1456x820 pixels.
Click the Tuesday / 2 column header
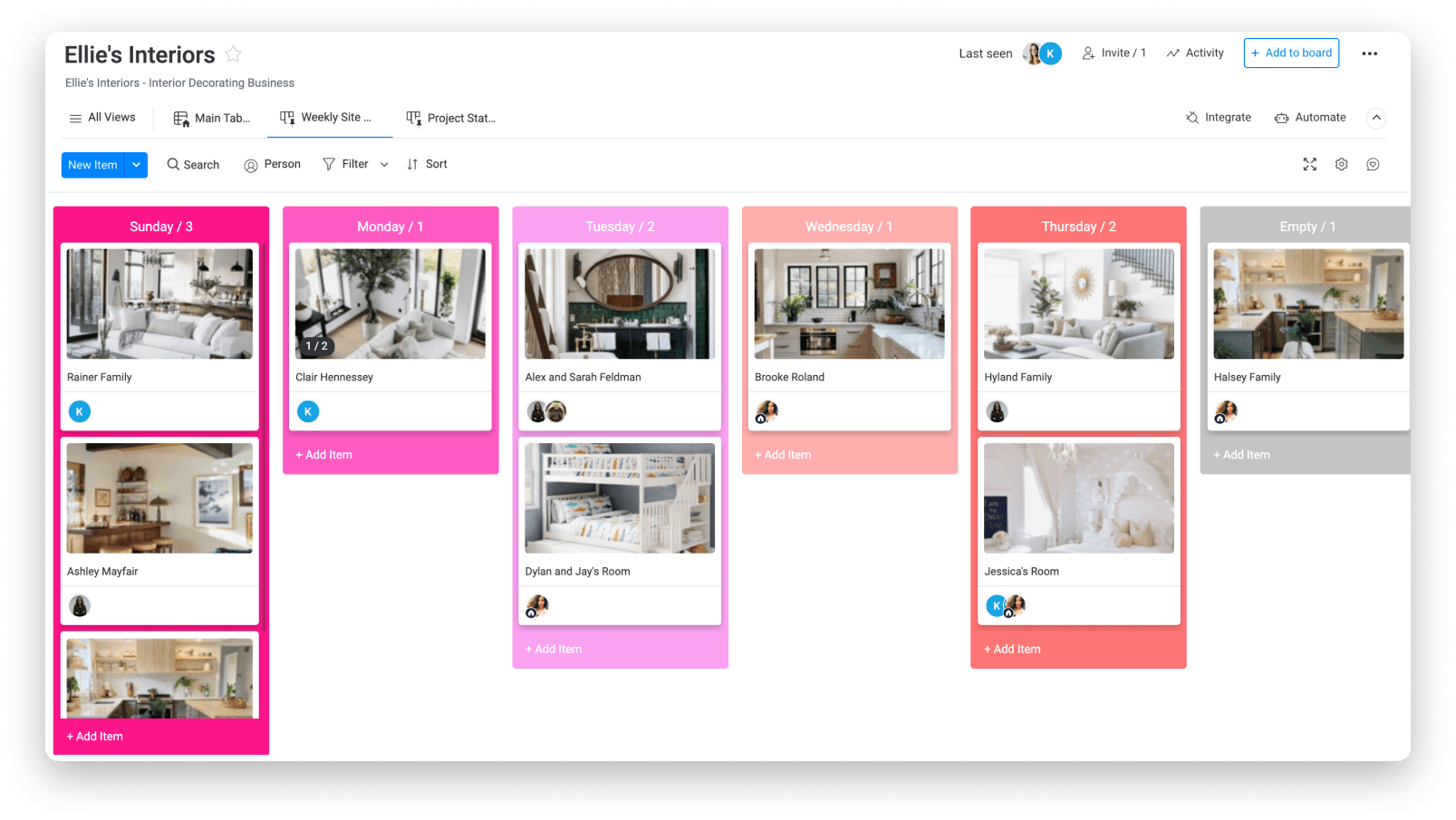620,227
